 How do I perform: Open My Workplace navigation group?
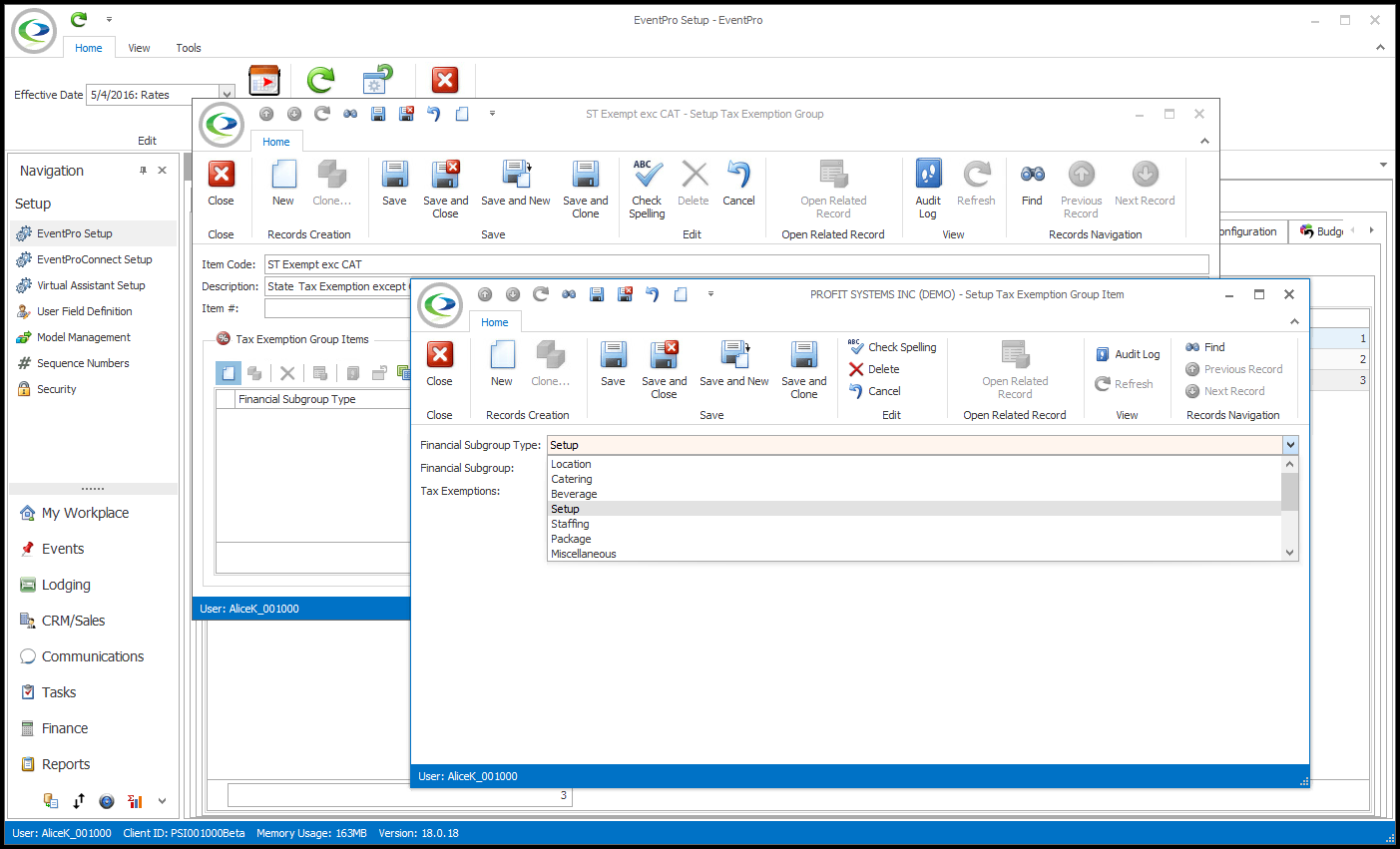[x=85, y=513]
